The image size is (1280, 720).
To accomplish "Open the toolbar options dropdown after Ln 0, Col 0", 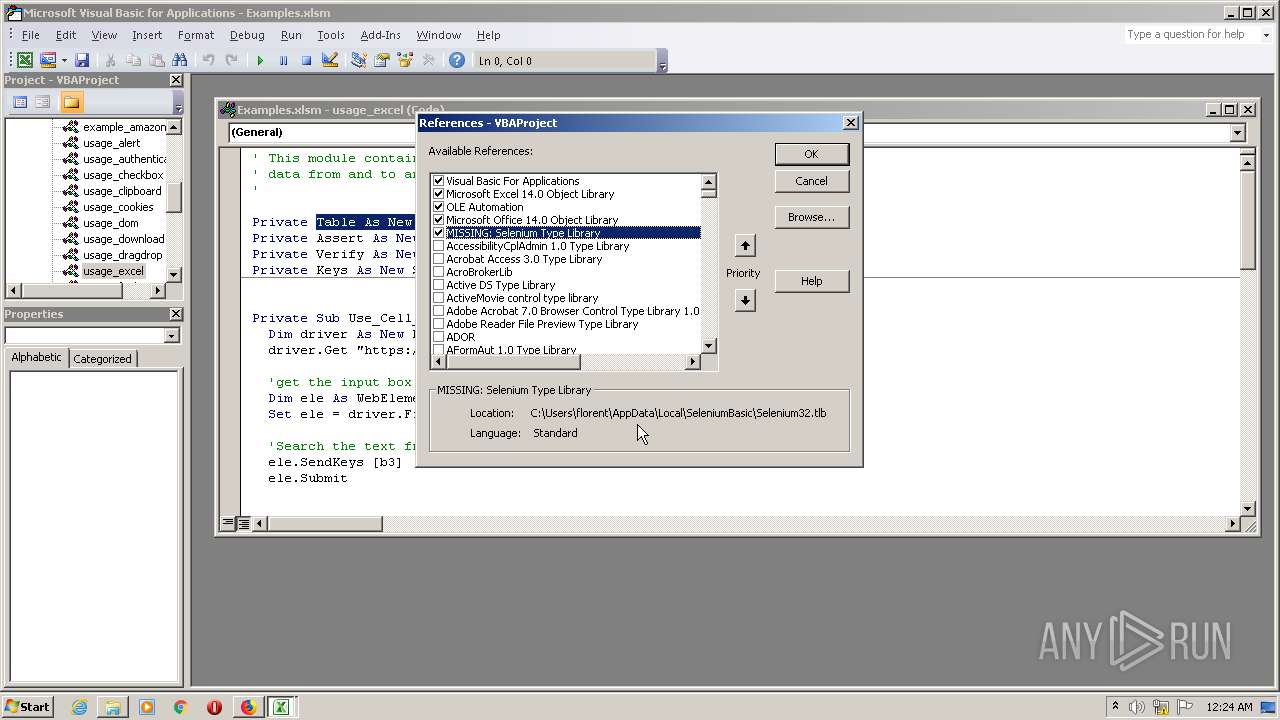I will coord(662,61).
